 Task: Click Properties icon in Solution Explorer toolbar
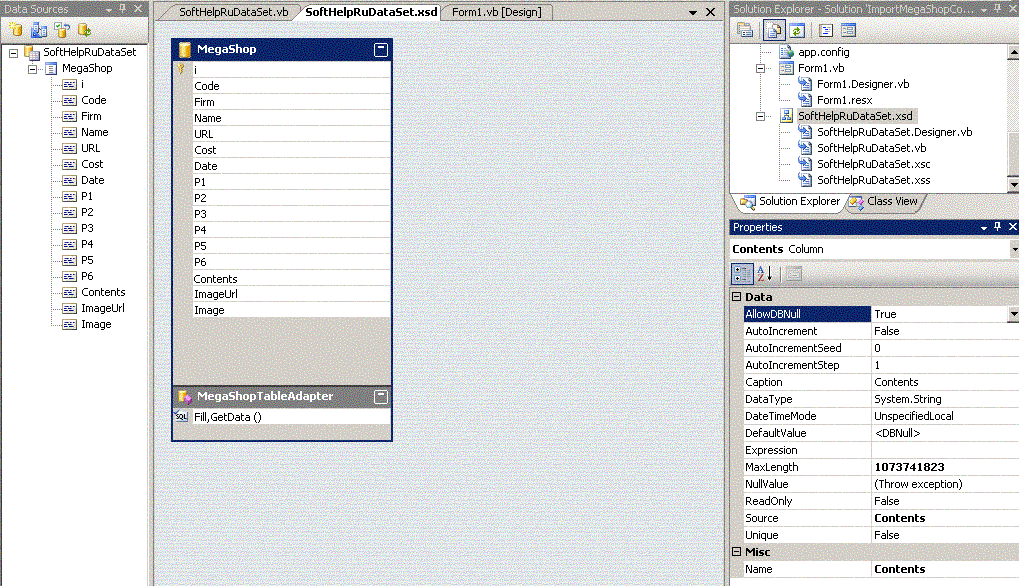pyautogui.click(x=745, y=30)
